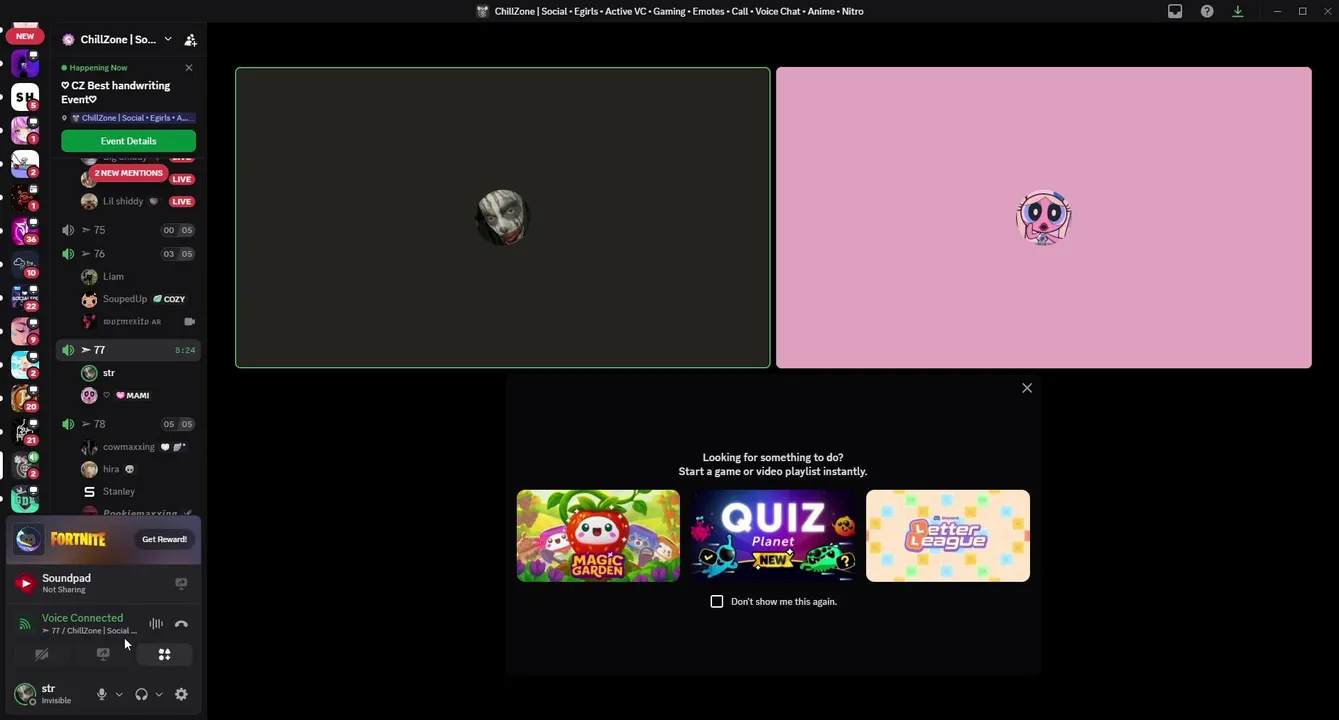
Task: Click the noise suppression waveform icon
Action: click(x=156, y=624)
